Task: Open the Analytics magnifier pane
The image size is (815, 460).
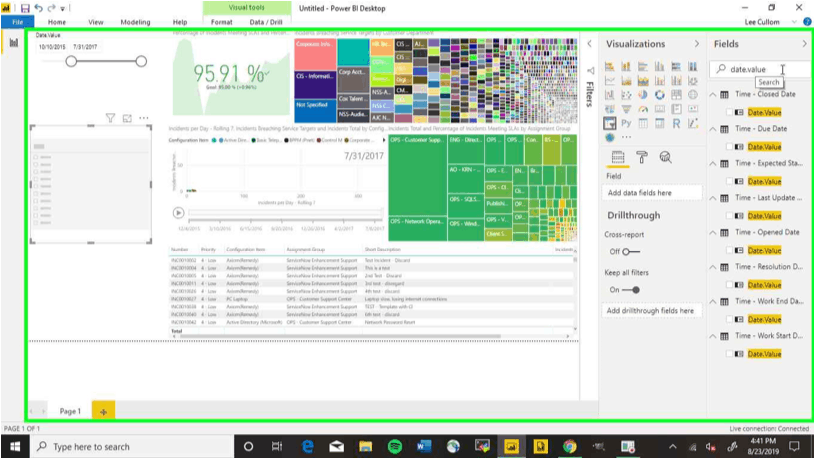Action: [x=665, y=157]
